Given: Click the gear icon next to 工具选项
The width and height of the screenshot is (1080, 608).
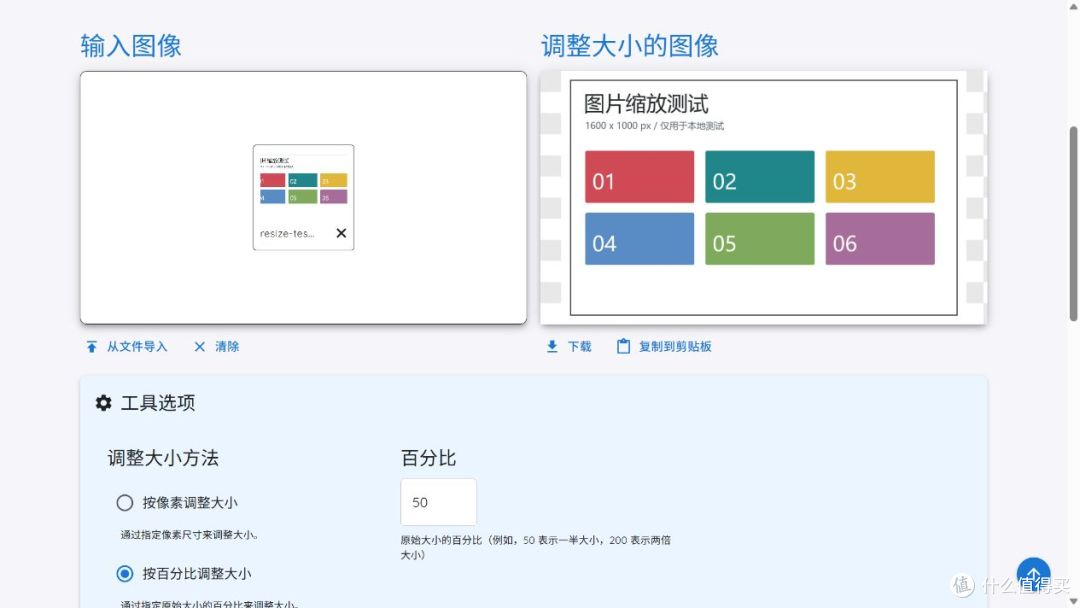Looking at the screenshot, I should [103, 403].
